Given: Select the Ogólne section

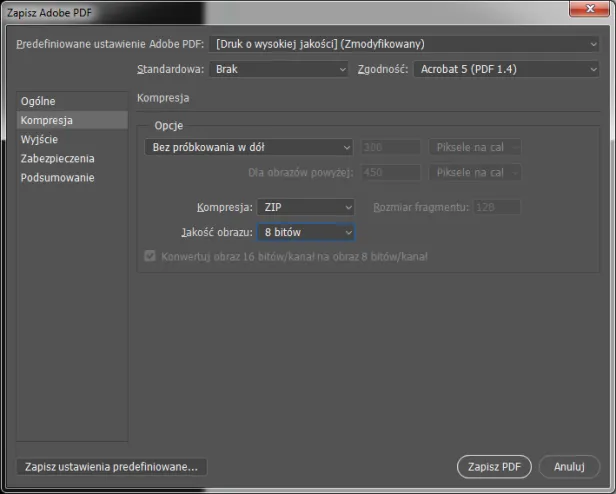Looking at the screenshot, I should pos(72,101).
